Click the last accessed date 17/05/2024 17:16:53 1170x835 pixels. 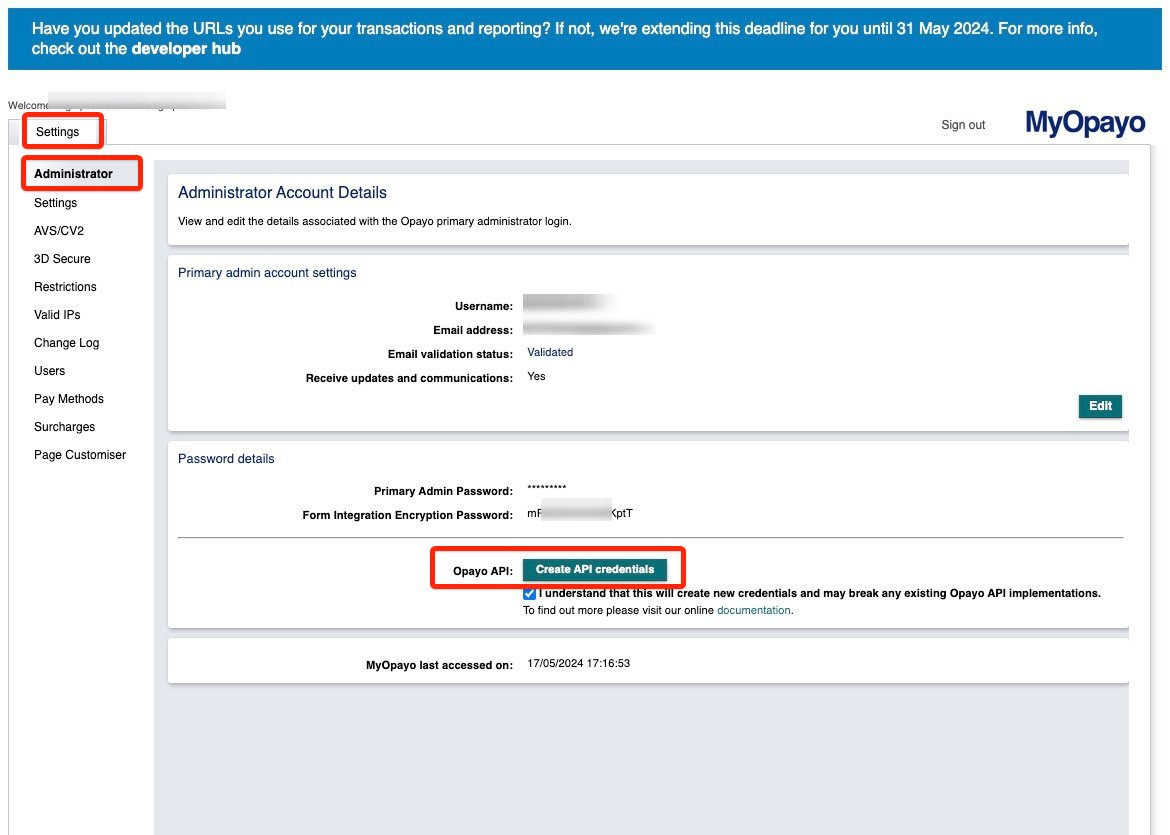(578, 663)
